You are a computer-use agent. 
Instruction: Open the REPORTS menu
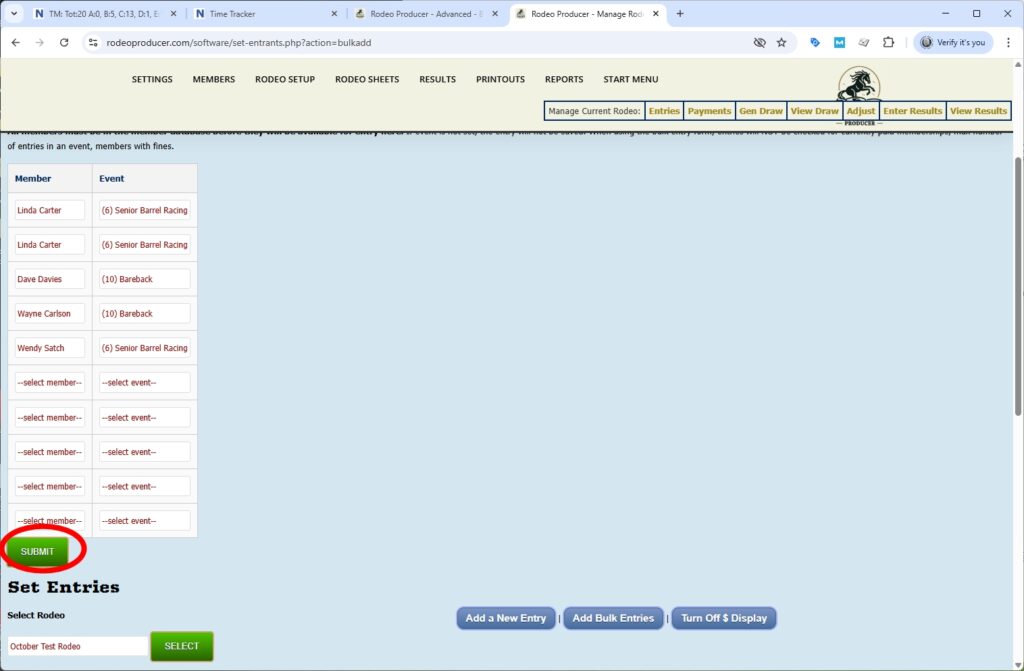click(x=564, y=79)
